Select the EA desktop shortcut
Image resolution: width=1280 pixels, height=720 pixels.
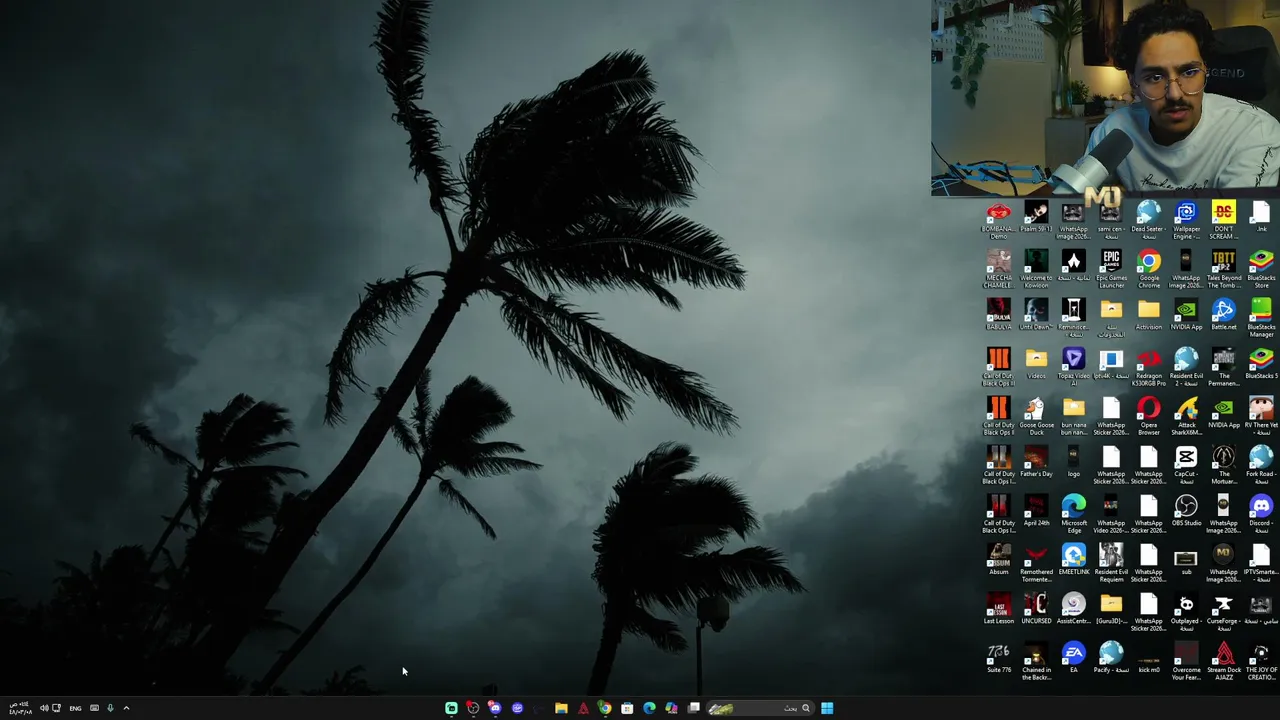[1073, 658]
